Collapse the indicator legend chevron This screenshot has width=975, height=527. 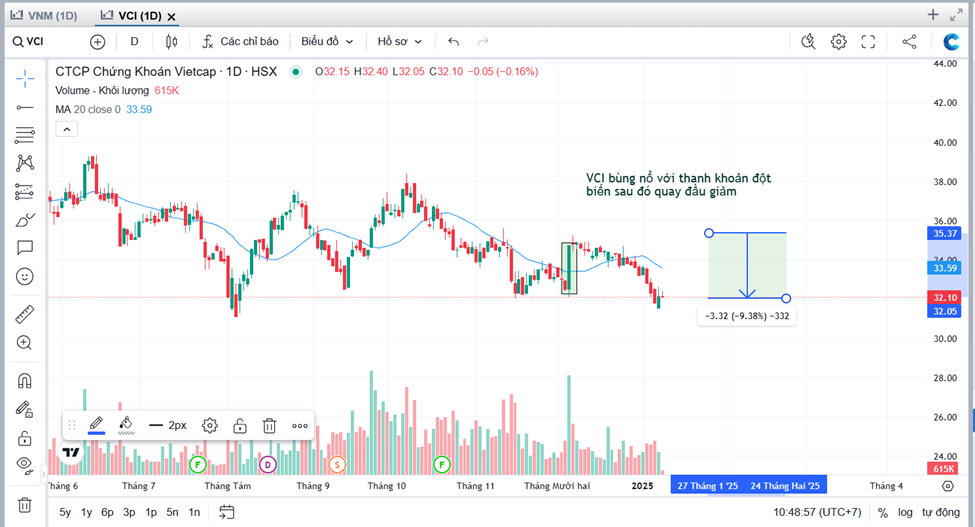coord(67,129)
